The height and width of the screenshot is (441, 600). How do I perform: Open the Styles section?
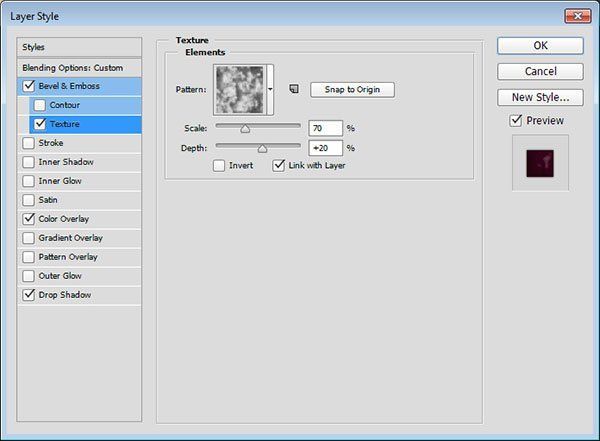coord(79,47)
